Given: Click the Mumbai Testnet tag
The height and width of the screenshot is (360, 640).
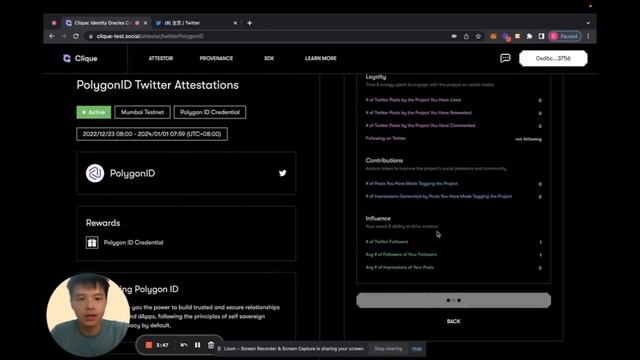Looking at the screenshot, I should 142,112.
